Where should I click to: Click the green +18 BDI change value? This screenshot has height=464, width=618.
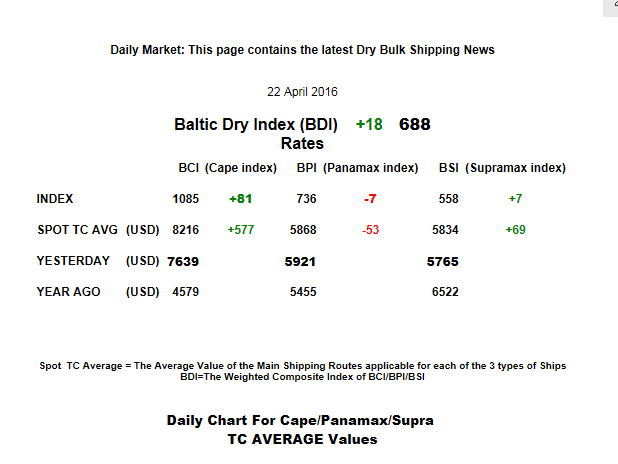click(369, 125)
